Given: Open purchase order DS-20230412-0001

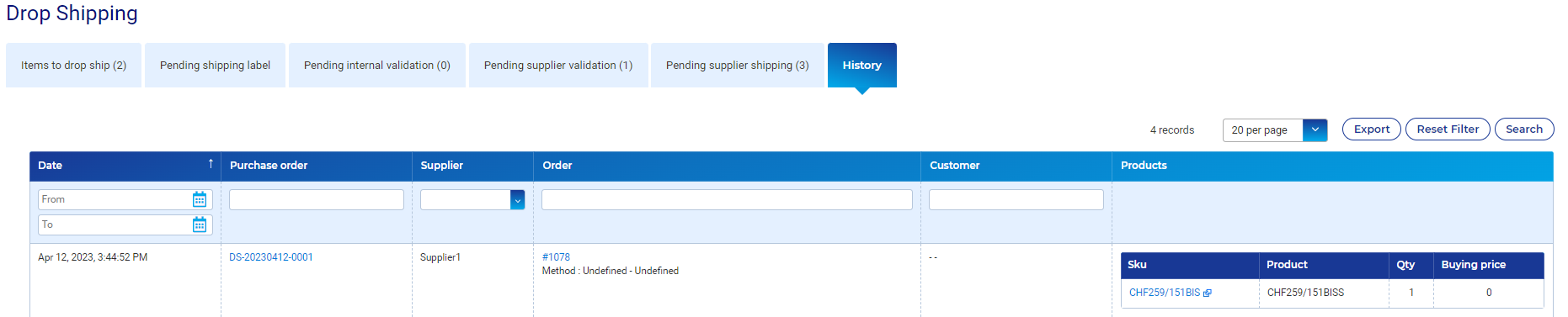Looking at the screenshot, I should tap(271, 257).
